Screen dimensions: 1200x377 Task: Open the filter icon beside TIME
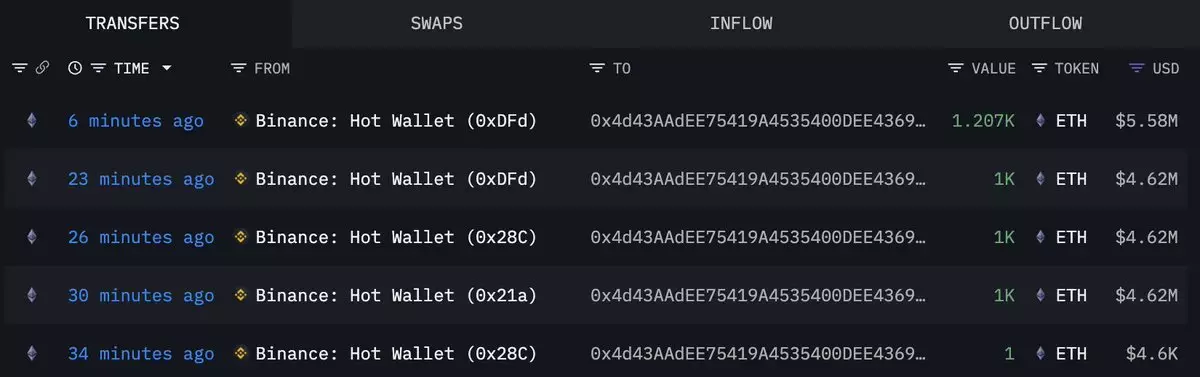(98, 68)
